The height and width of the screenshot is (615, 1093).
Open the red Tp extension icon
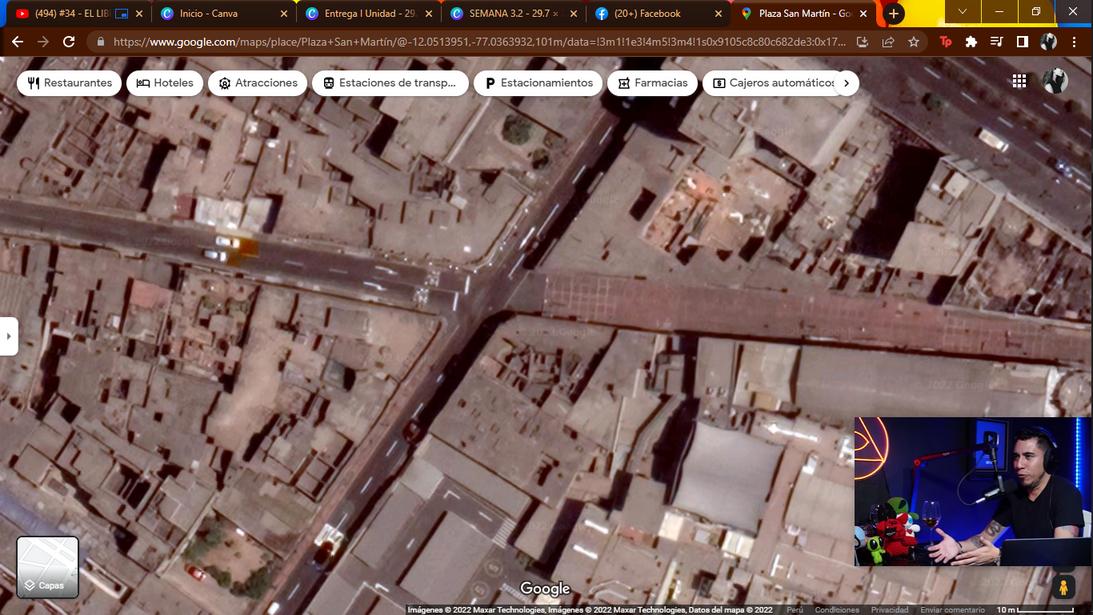click(x=946, y=42)
